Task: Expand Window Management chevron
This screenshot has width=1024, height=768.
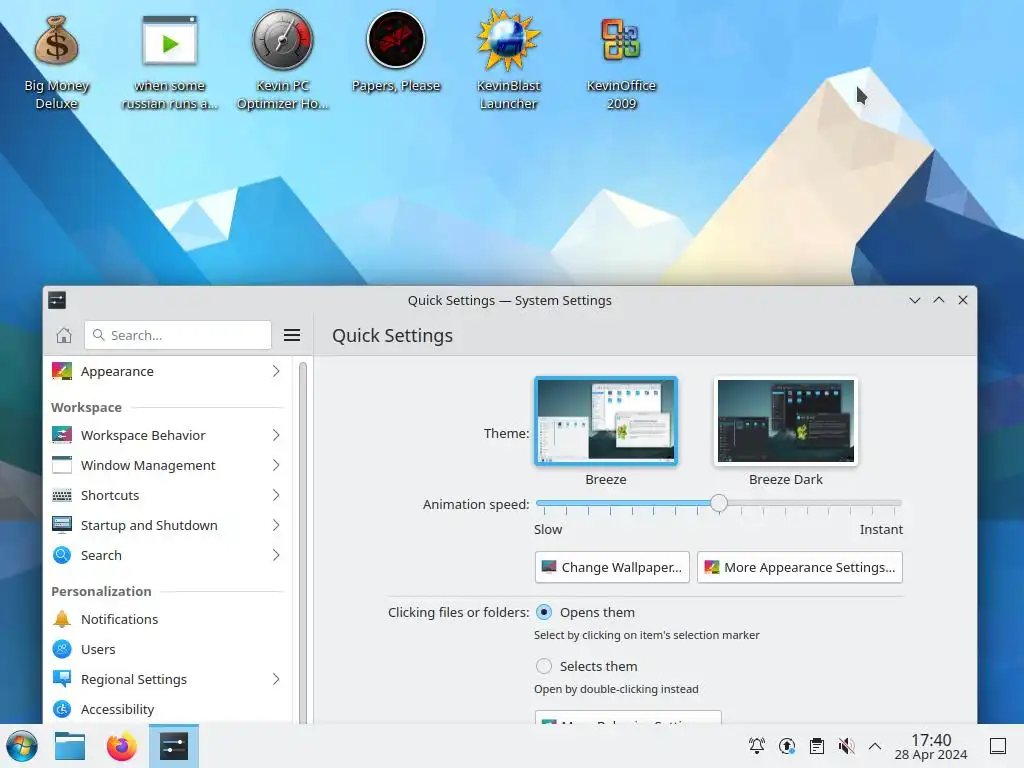Action: tap(276, 465)
